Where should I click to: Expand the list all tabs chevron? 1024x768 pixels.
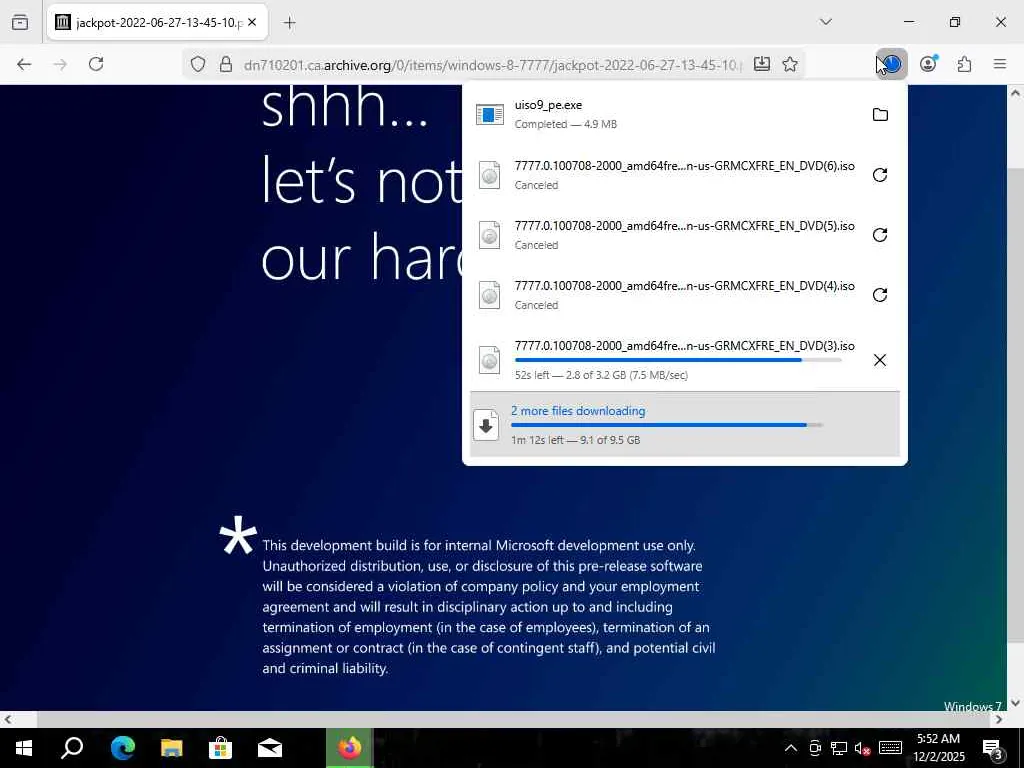826,22
